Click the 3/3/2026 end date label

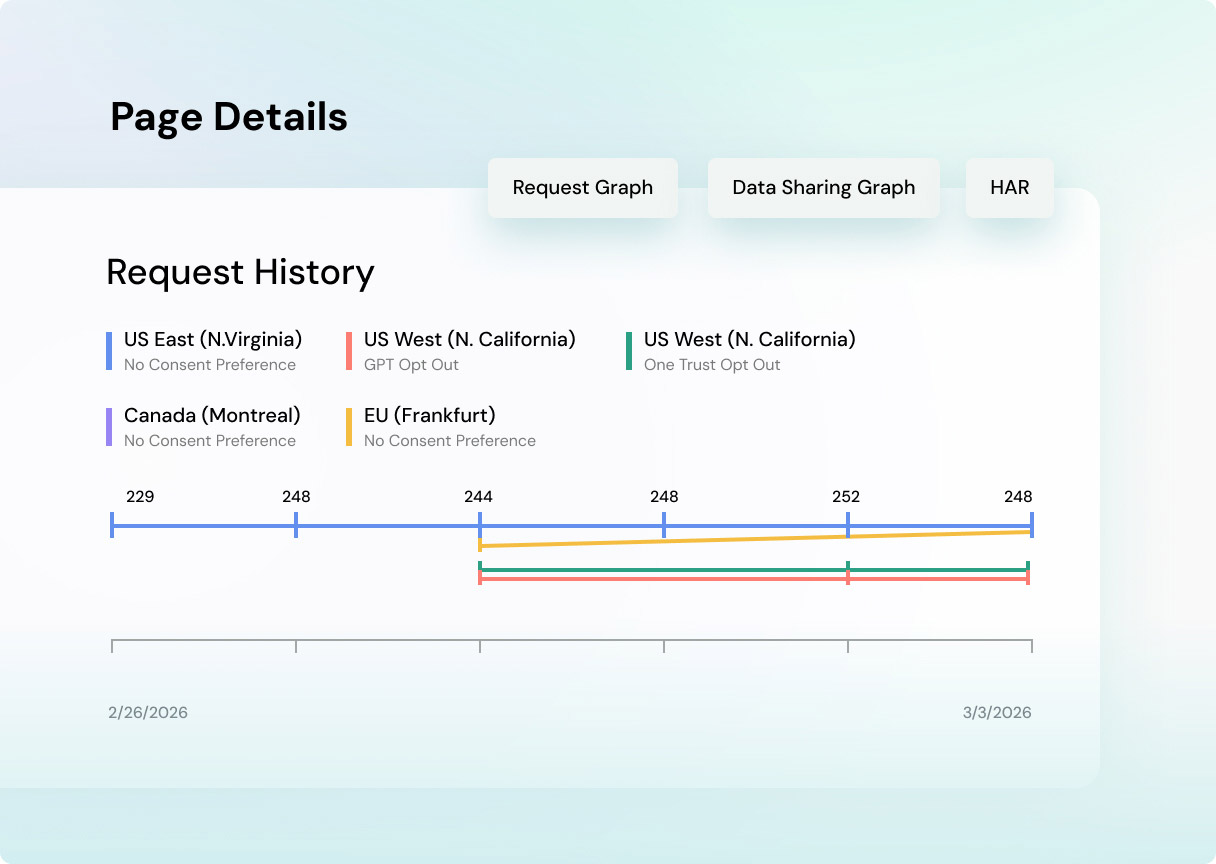[997, 712]
